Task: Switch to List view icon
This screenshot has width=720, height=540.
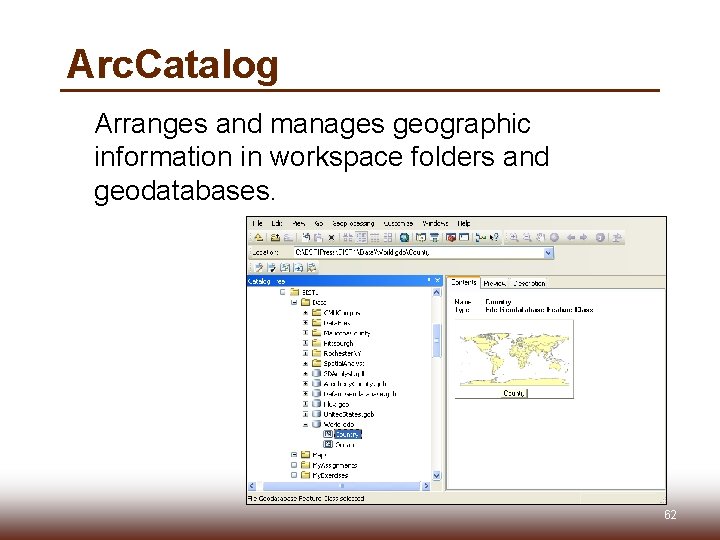Action: (362, 237)
